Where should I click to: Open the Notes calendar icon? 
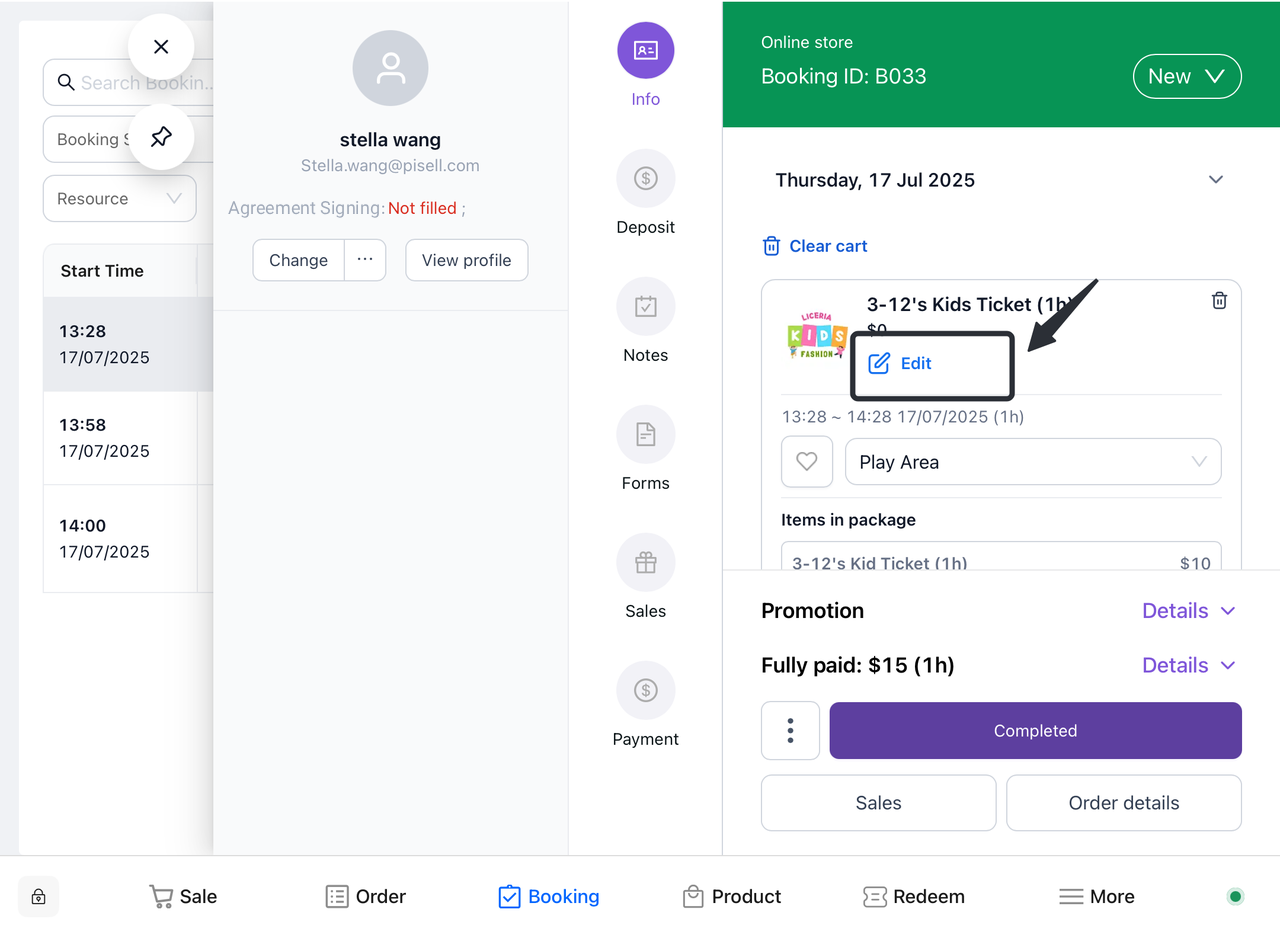point(645,307)
